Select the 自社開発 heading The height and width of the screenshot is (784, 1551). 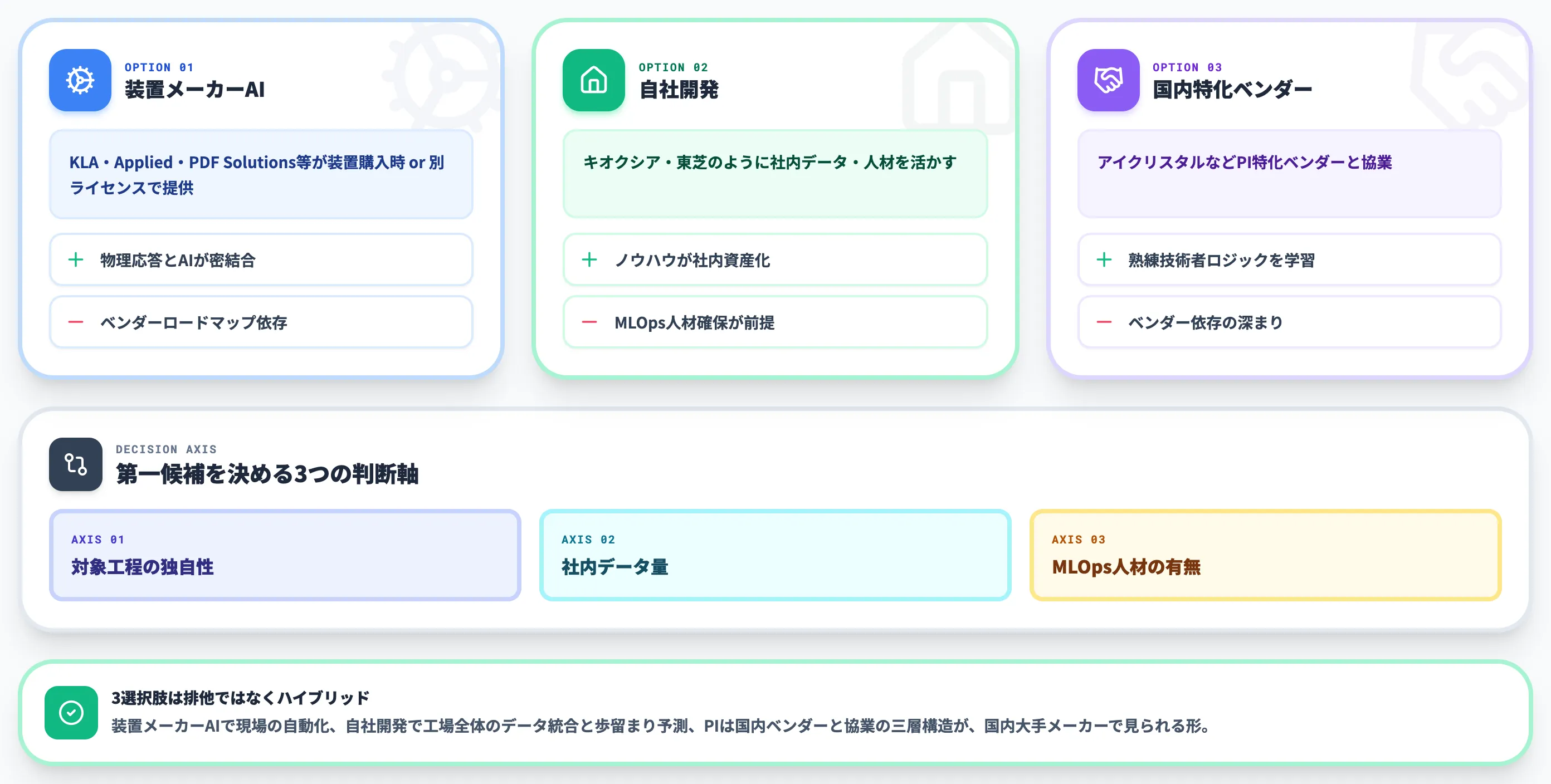679,90
